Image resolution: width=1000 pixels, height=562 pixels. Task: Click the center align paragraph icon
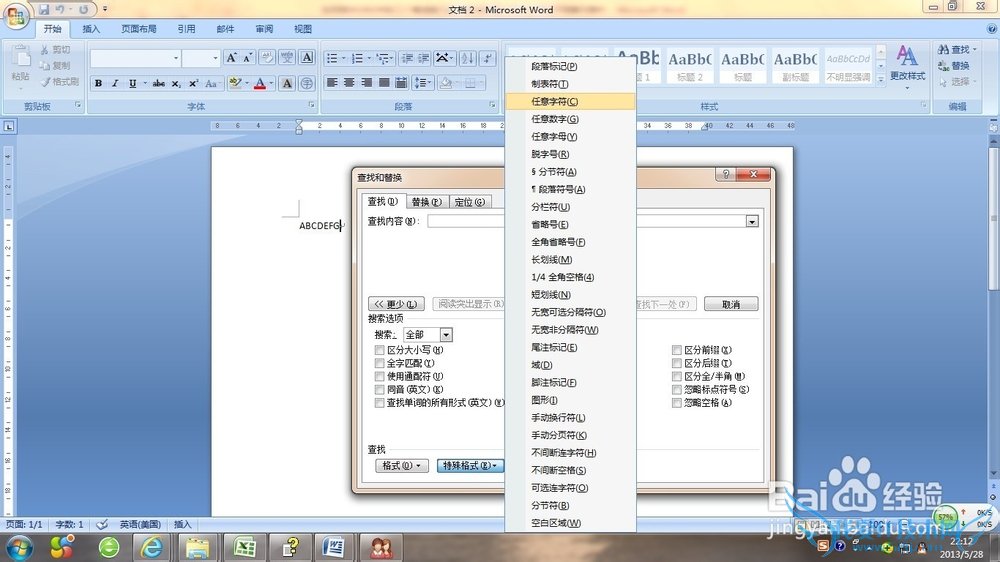pyautogui.click(x=349, y=83)
